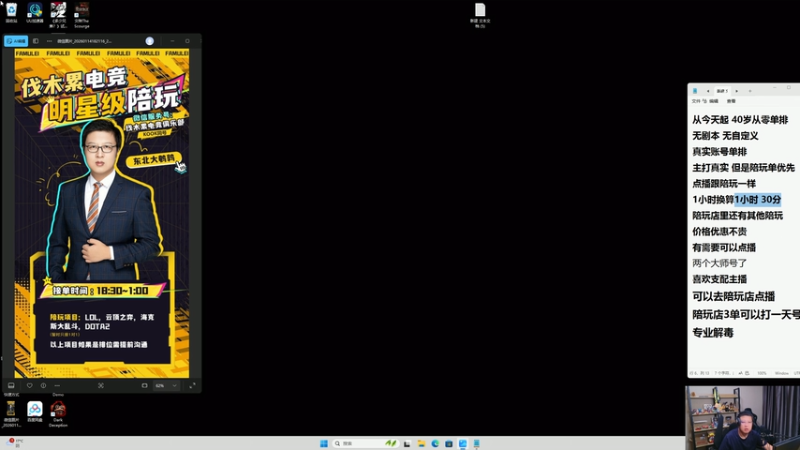Viewport: 800px width, 450px height.
Task: Open the Photos app icon on the taskbar
Action: (463, 443)
